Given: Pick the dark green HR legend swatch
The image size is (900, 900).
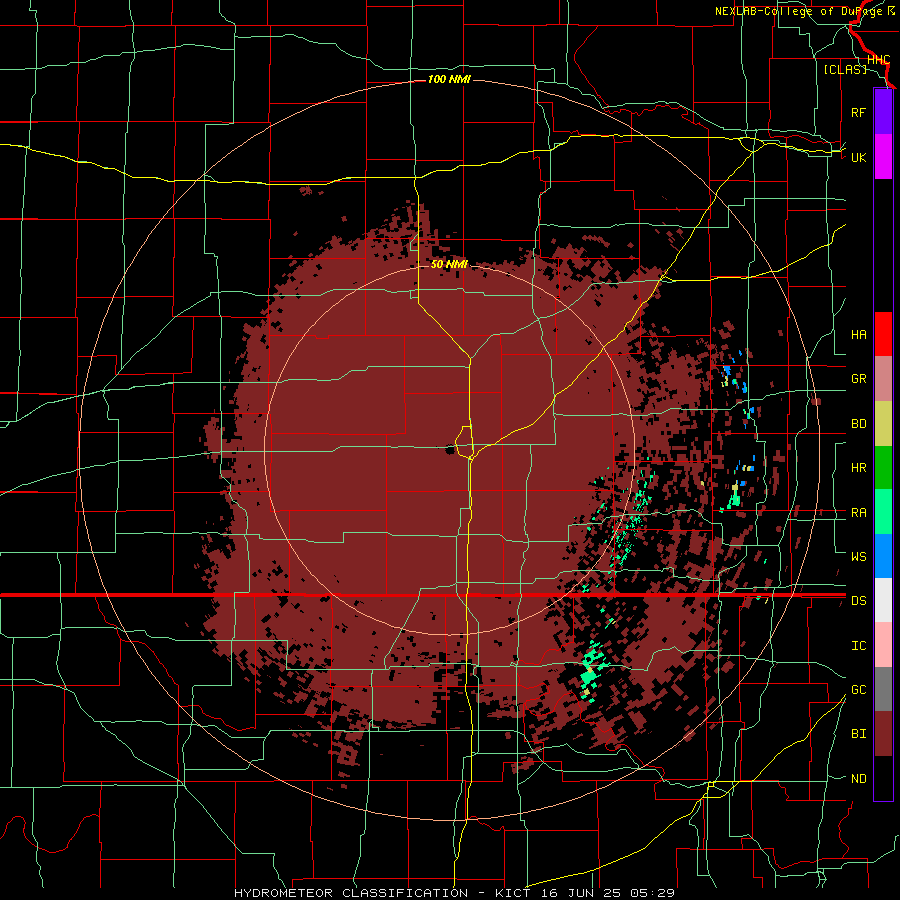Looking at the screenshot, I should pyautogui.click(x=883, y=467).
